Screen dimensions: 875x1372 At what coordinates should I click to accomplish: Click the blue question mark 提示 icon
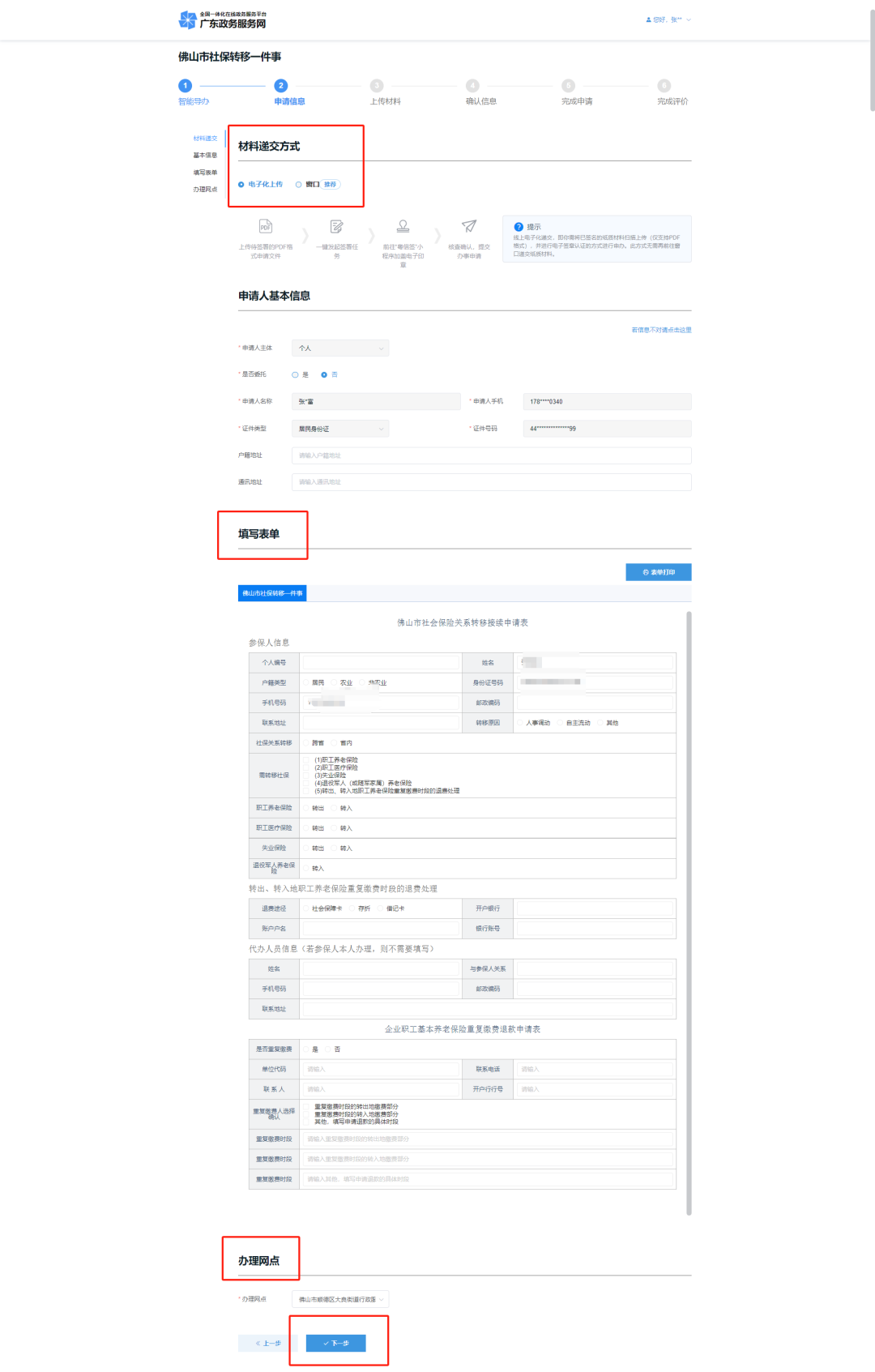click(519, 227)
